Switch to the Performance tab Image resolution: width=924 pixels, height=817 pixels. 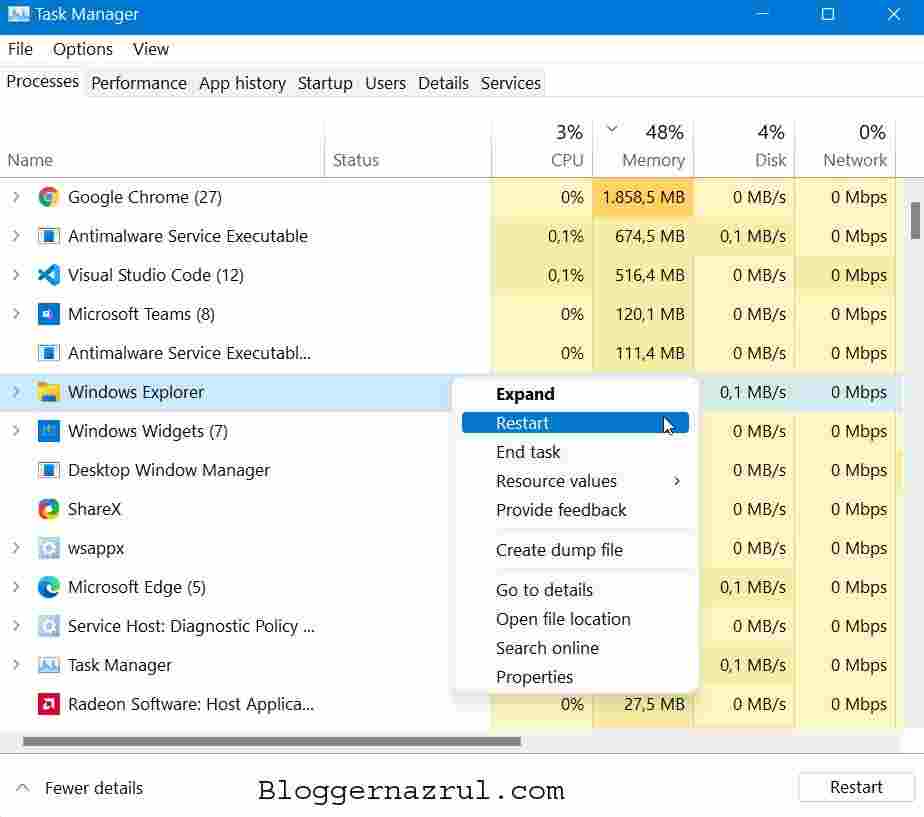[x=139, y=83]
